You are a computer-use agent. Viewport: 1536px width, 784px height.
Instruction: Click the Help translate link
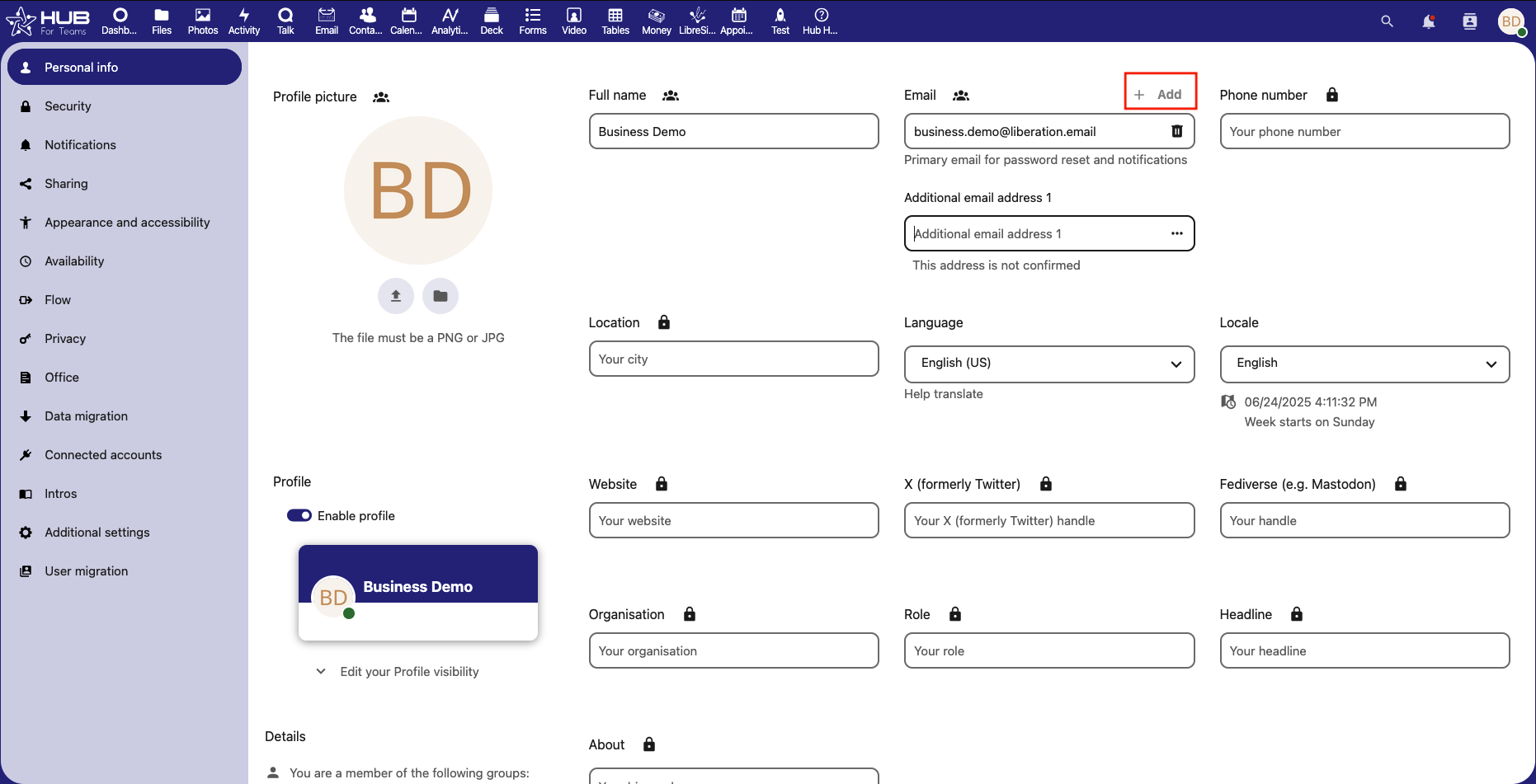click(943, 394)
